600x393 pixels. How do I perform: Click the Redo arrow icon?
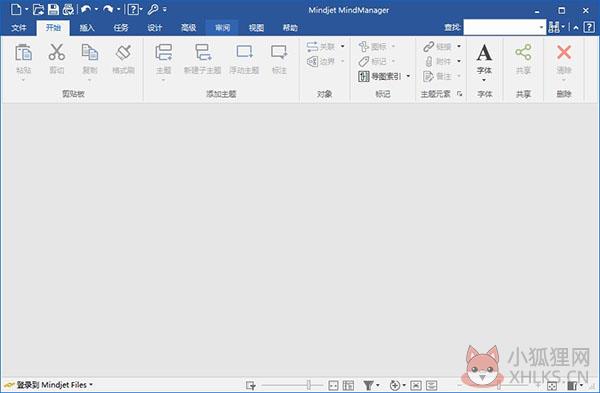click(108, 9)
